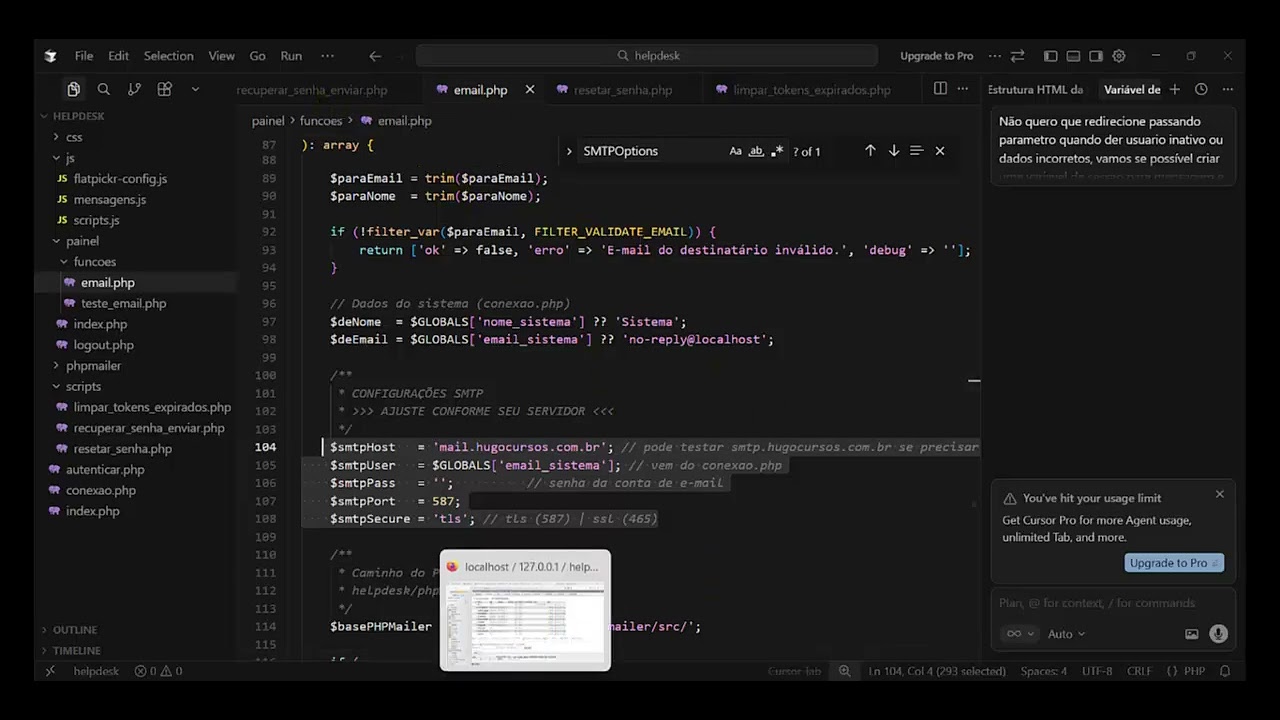Open the Explorer view icon
The height and width of the screenshot is (720, 1280).
(73, 89)
